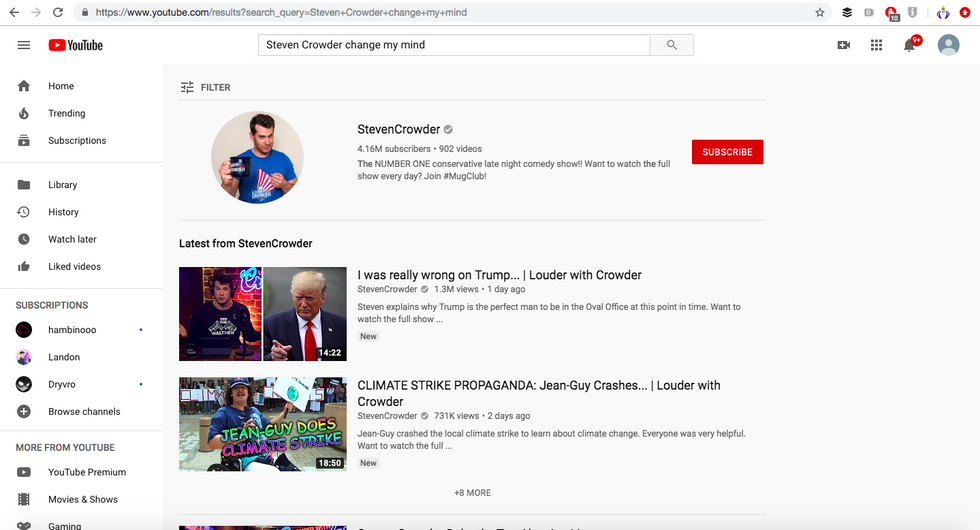Open the Trending page
Viewport: 980px width, 530px height.
click(x=67, y=113)
